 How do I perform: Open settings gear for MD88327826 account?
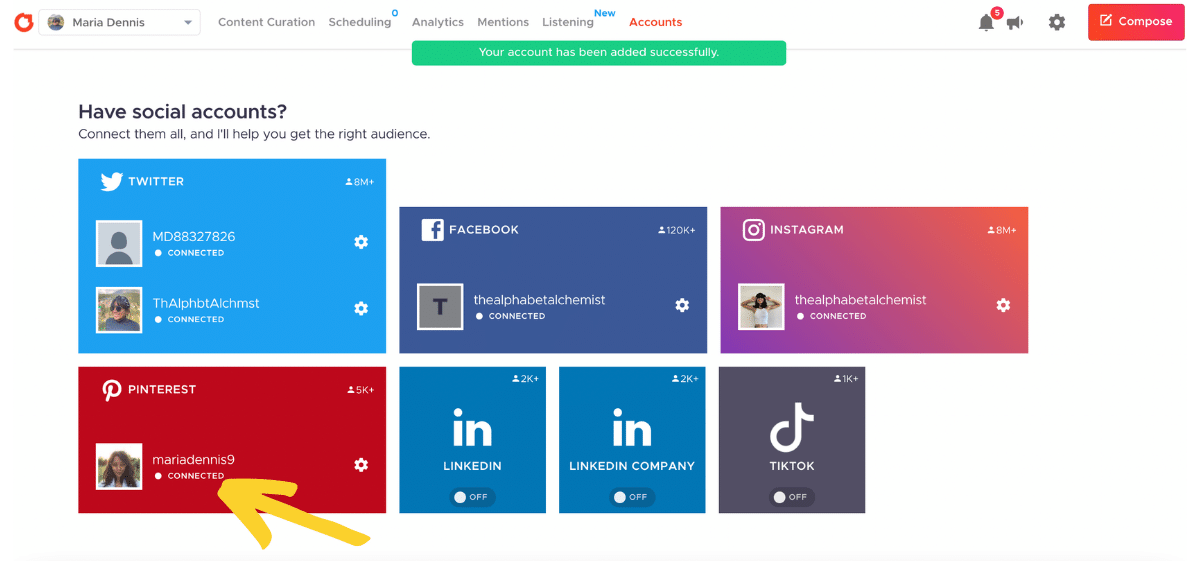pyautogui.click(x=361, y=242)
